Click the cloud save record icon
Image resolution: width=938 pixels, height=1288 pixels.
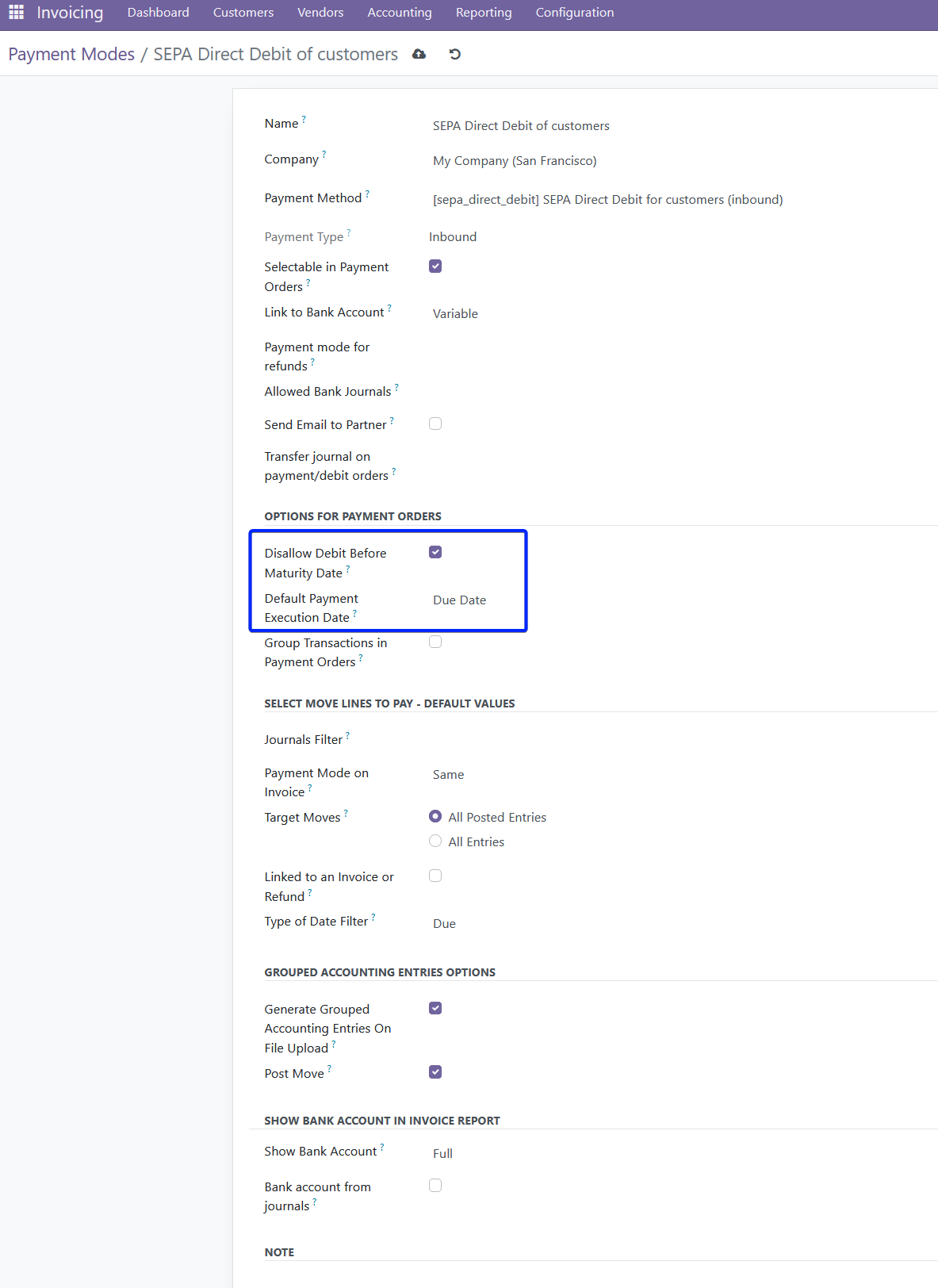coord(419,54)
